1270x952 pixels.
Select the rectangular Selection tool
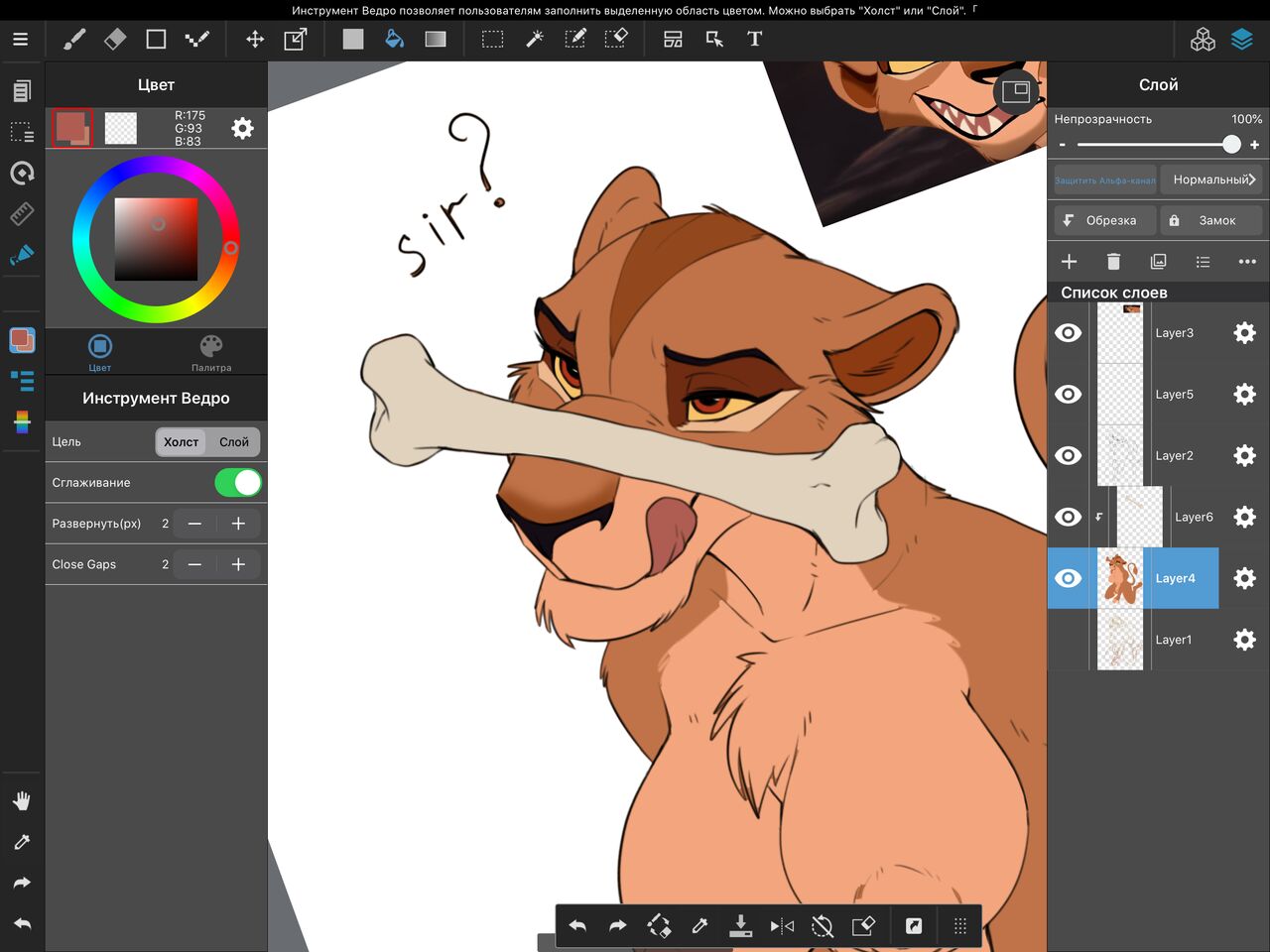(492, 39)
